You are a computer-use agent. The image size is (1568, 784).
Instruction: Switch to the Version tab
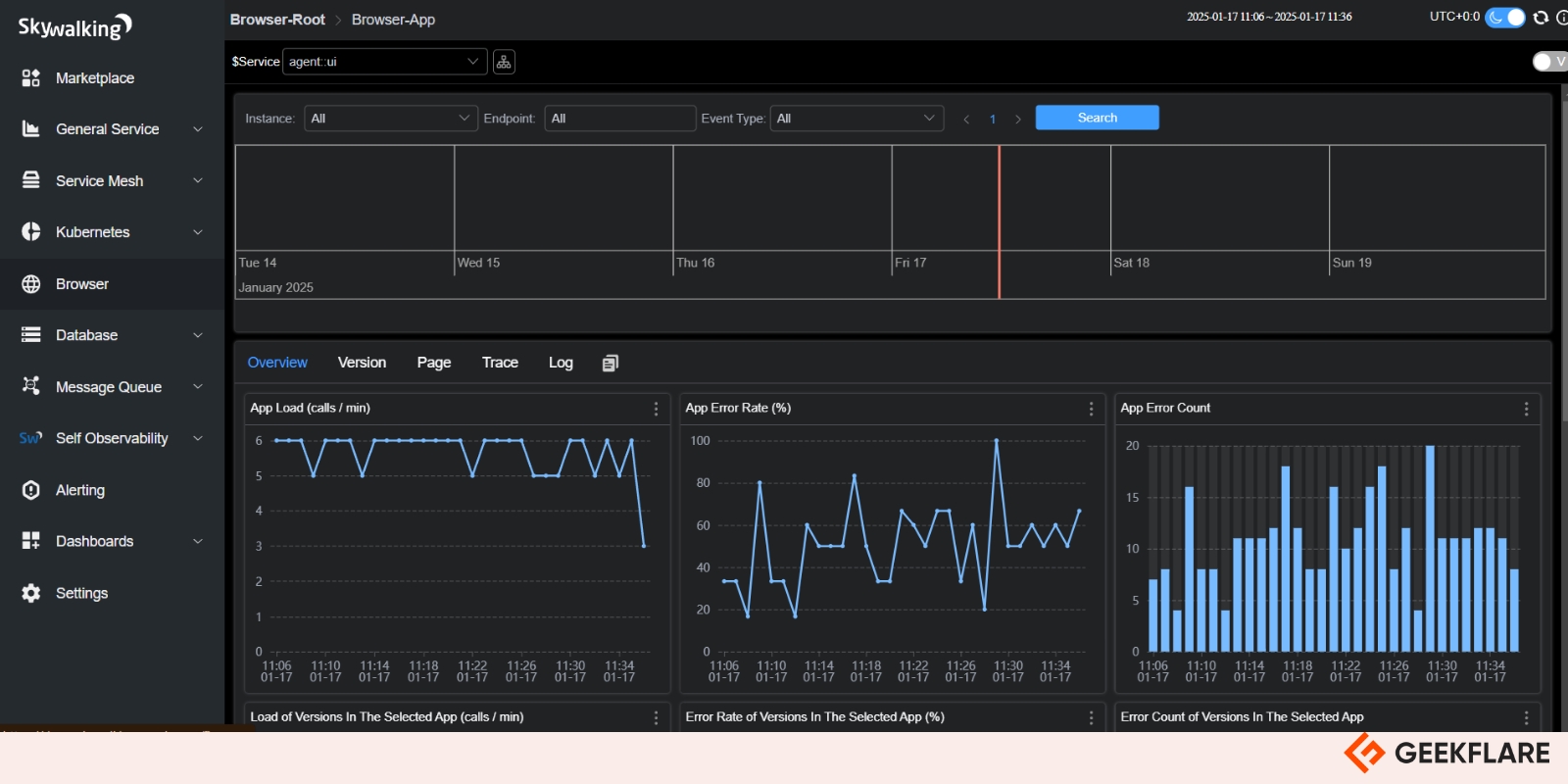[x=362, y=363]
